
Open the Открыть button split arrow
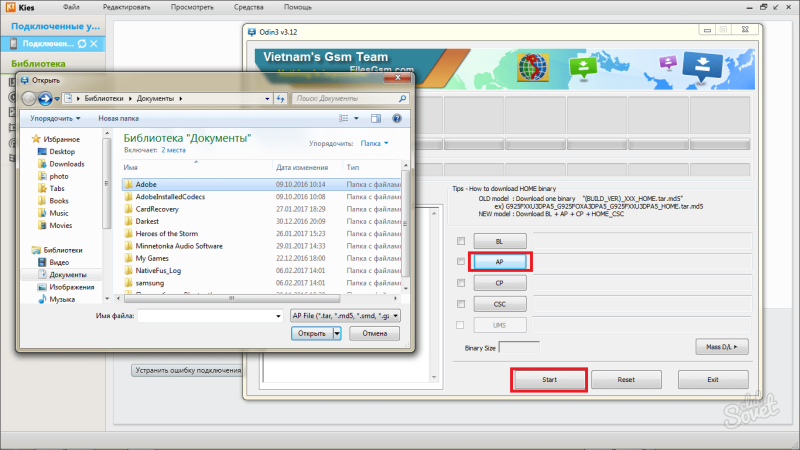[x=337, y=333]
